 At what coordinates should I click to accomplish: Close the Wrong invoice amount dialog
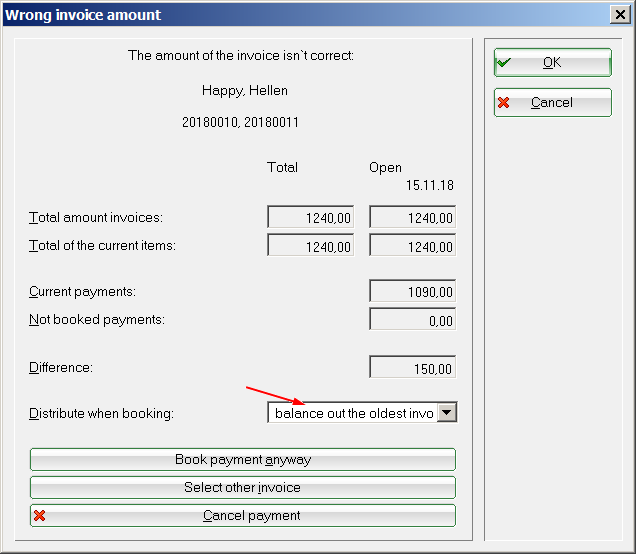[x=619, y=15]
